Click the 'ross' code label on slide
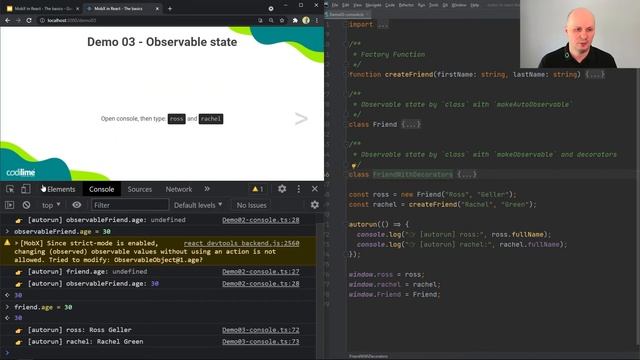Screen dimensions: 640x360 click(176, 119)
